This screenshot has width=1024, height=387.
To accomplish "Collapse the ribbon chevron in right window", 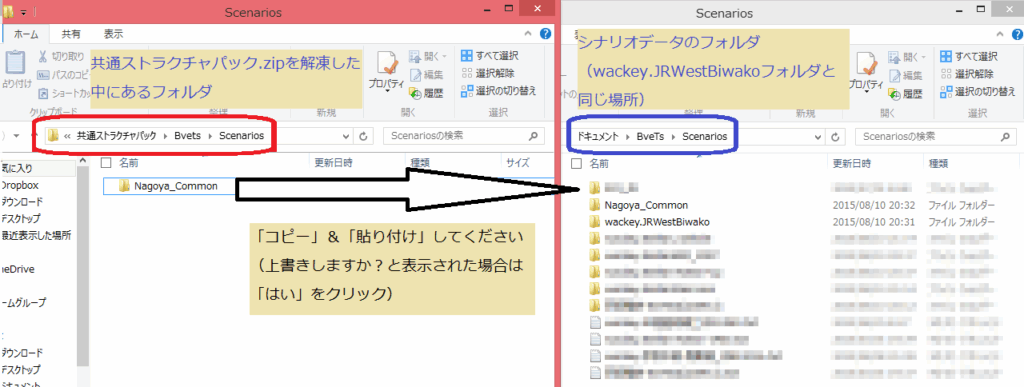I will pyautogui.click(x=1000, y=34).
